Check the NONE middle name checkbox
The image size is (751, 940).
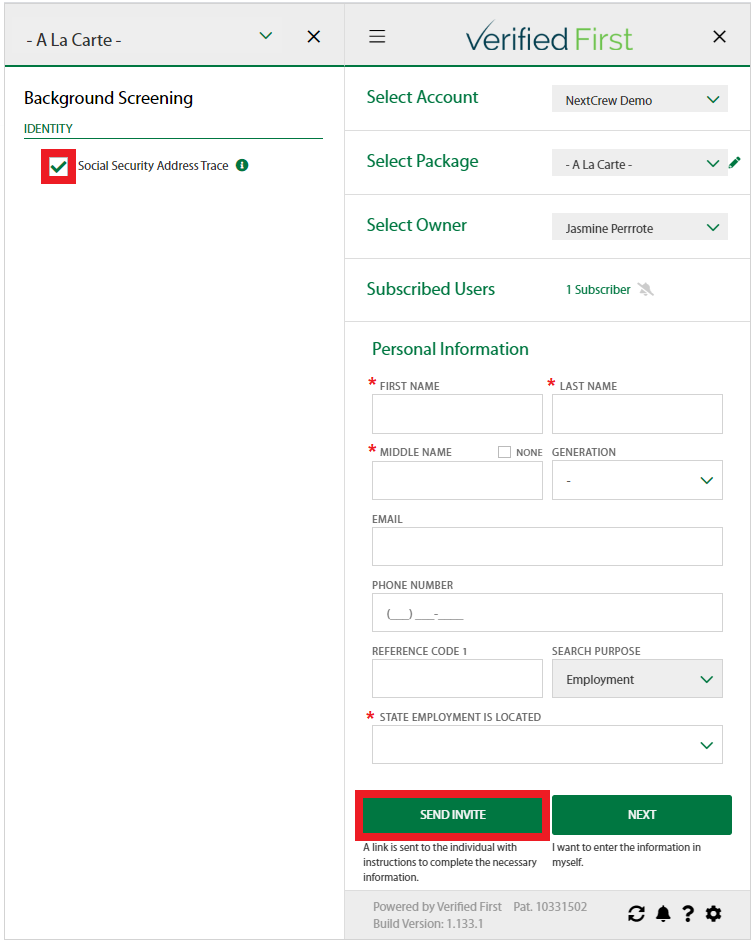coord(505,452)
